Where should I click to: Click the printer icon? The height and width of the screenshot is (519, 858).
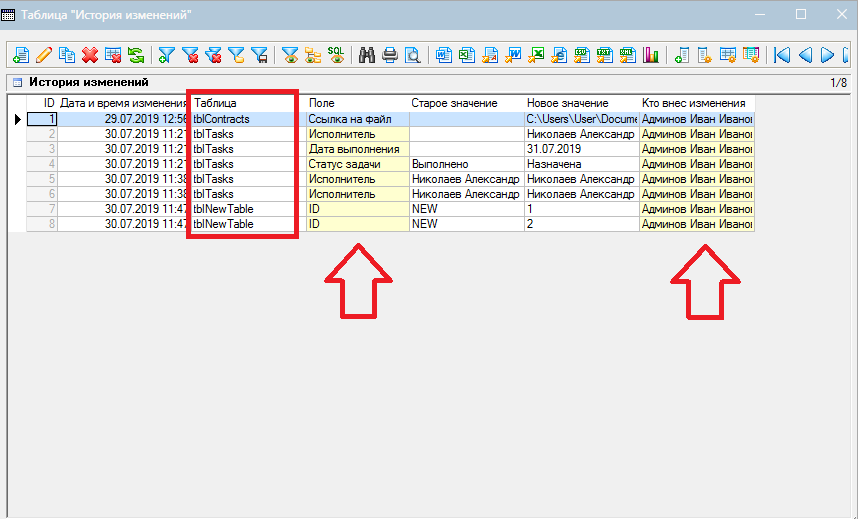click(x=390, y=55)
